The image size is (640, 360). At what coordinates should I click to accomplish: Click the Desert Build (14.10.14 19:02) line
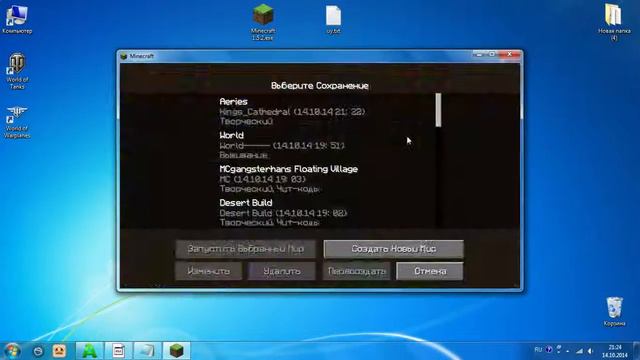283,213
